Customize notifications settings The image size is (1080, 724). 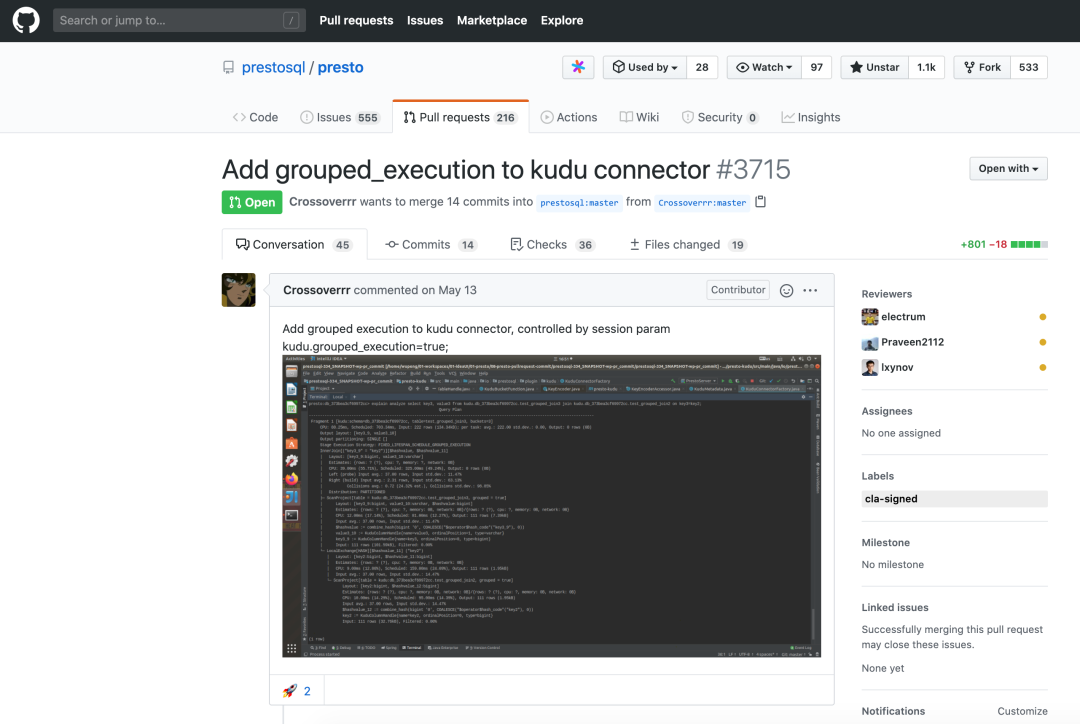coord(1022,711)
